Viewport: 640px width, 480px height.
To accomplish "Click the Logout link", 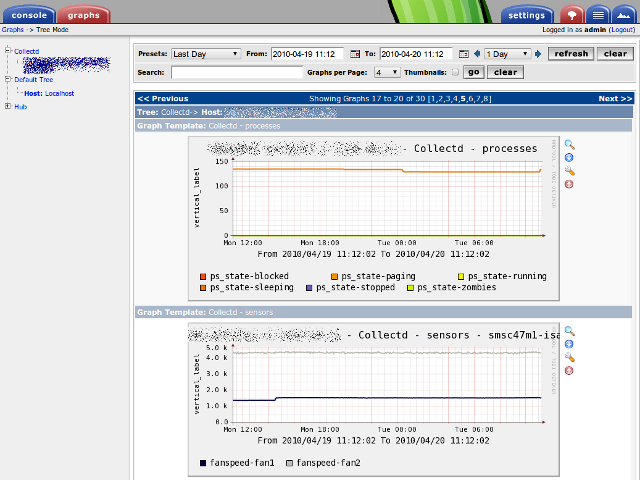I will click(622, 29).
